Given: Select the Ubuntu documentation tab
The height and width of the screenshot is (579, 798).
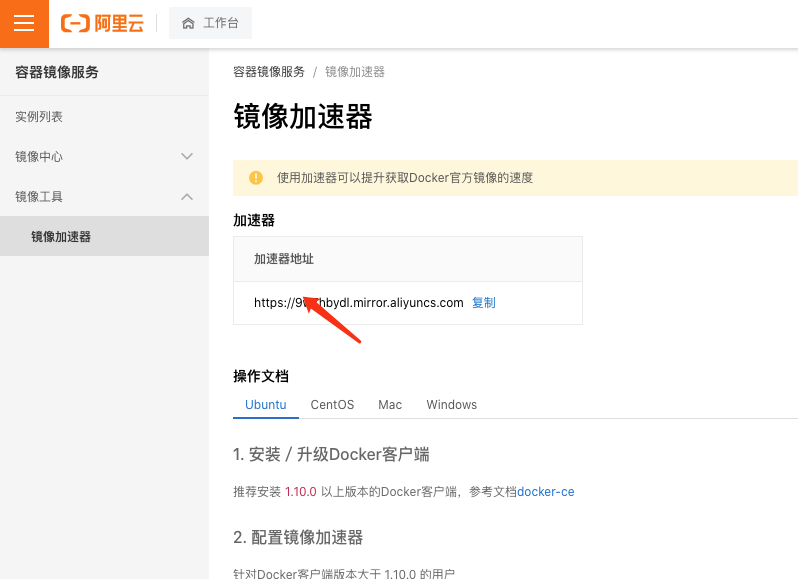Looking at the screenshot, I should 266,405.
